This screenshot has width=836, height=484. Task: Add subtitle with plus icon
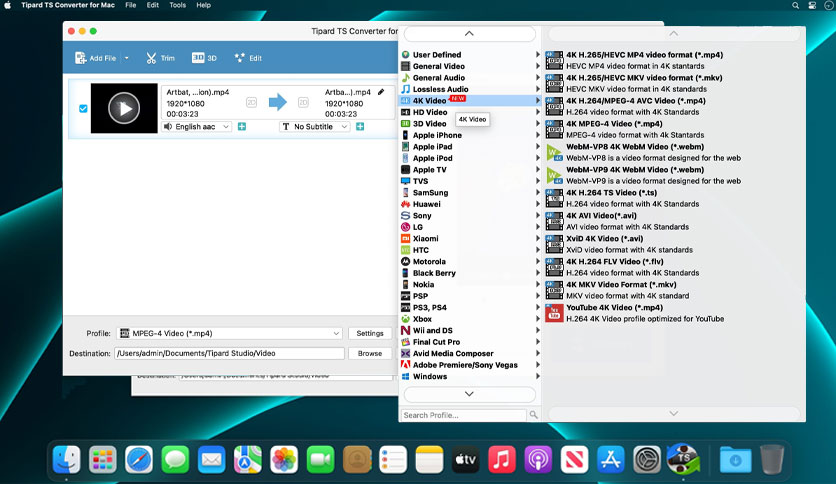360,127
